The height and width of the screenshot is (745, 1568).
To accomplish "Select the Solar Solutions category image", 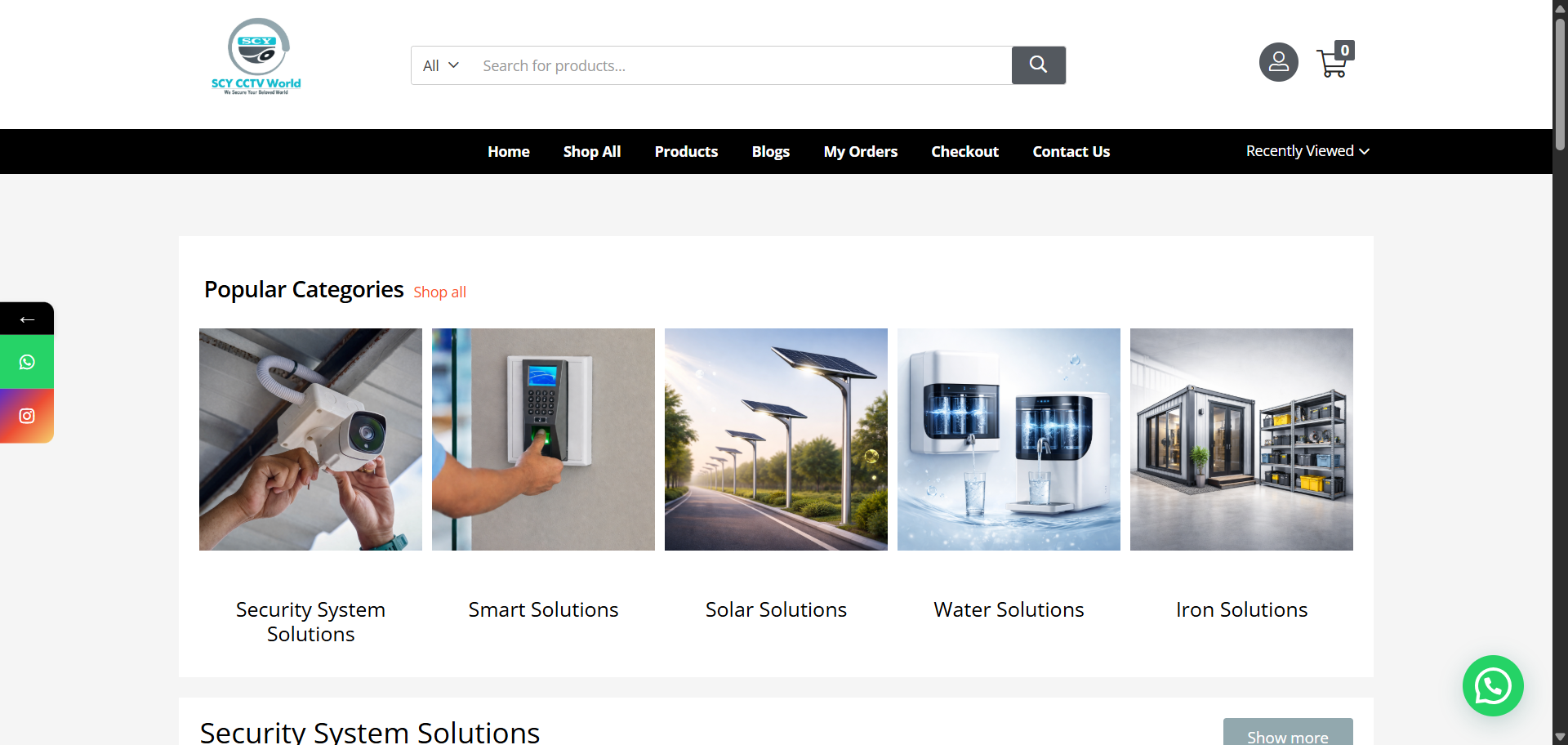I will click(776, 439).
